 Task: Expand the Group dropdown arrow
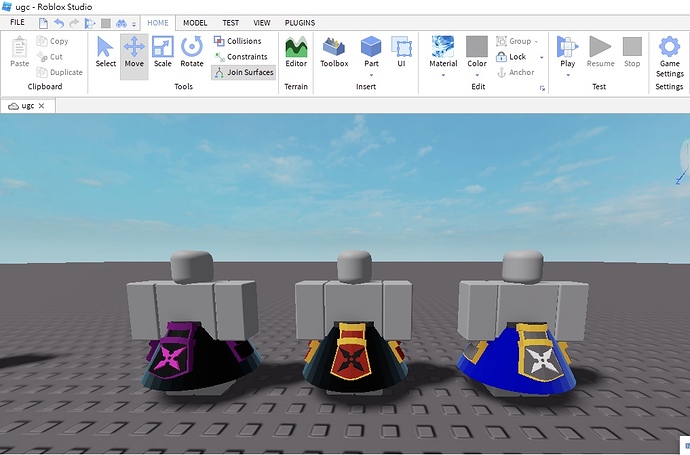pyautogui.click(x=536, y=42)
